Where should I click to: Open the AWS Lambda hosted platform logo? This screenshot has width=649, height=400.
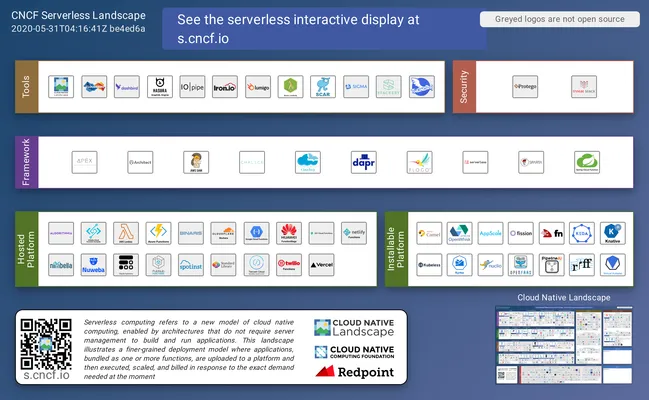point(126,233)
